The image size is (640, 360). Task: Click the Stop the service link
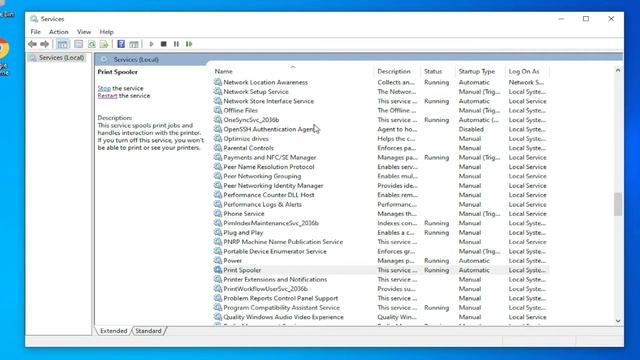104,88
